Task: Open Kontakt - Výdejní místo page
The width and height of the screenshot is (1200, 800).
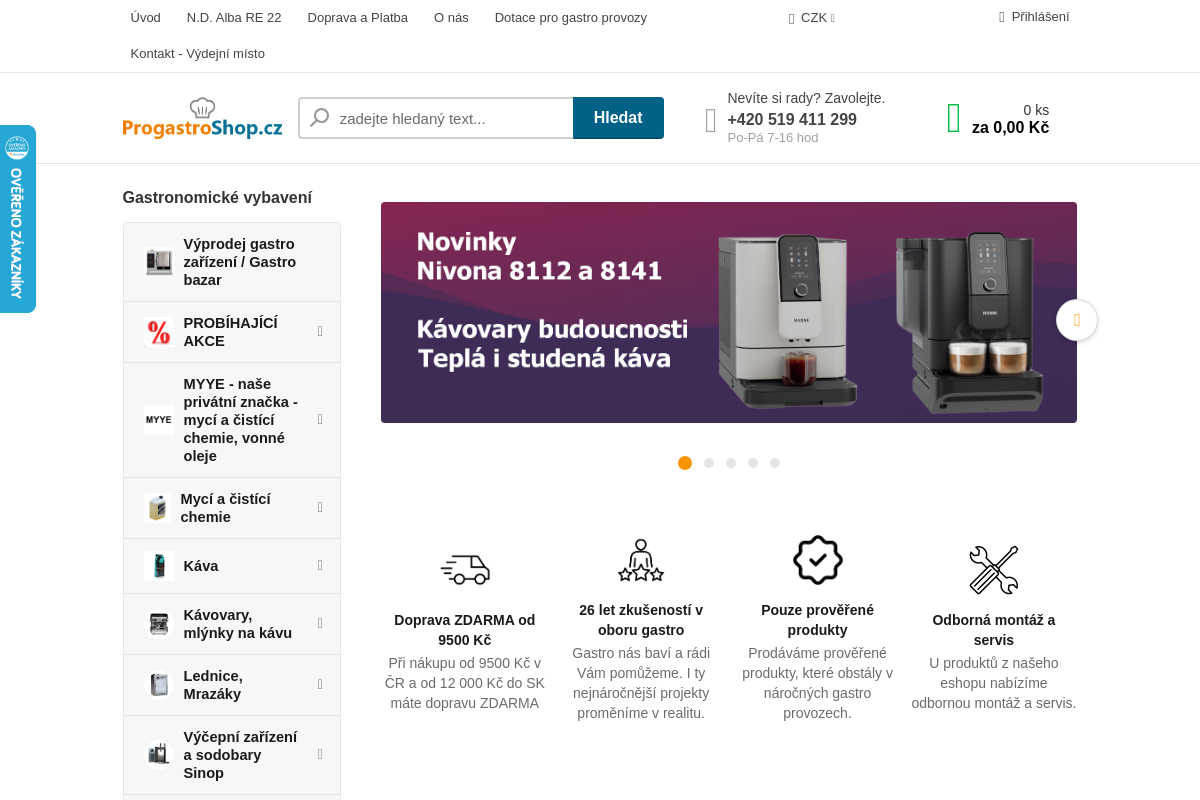Action: [198, 54]
